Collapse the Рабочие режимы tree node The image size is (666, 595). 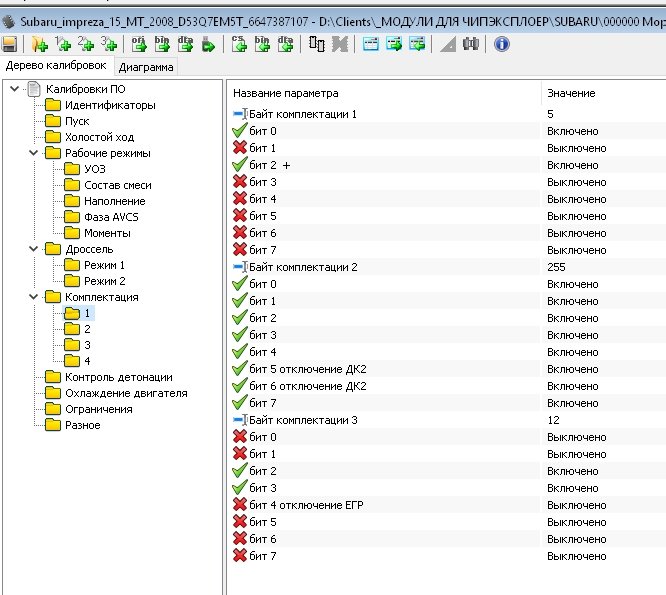click(32, 153)
